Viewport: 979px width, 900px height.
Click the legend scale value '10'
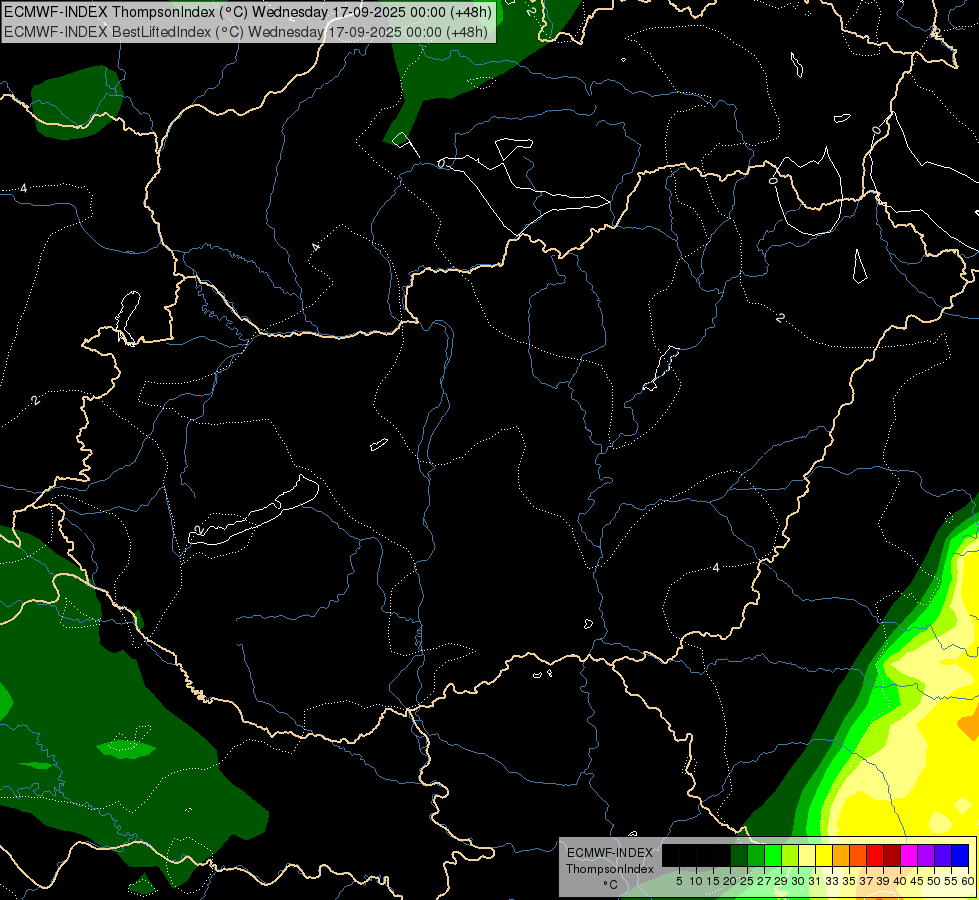pyautogui.click(x=696, y=881)
